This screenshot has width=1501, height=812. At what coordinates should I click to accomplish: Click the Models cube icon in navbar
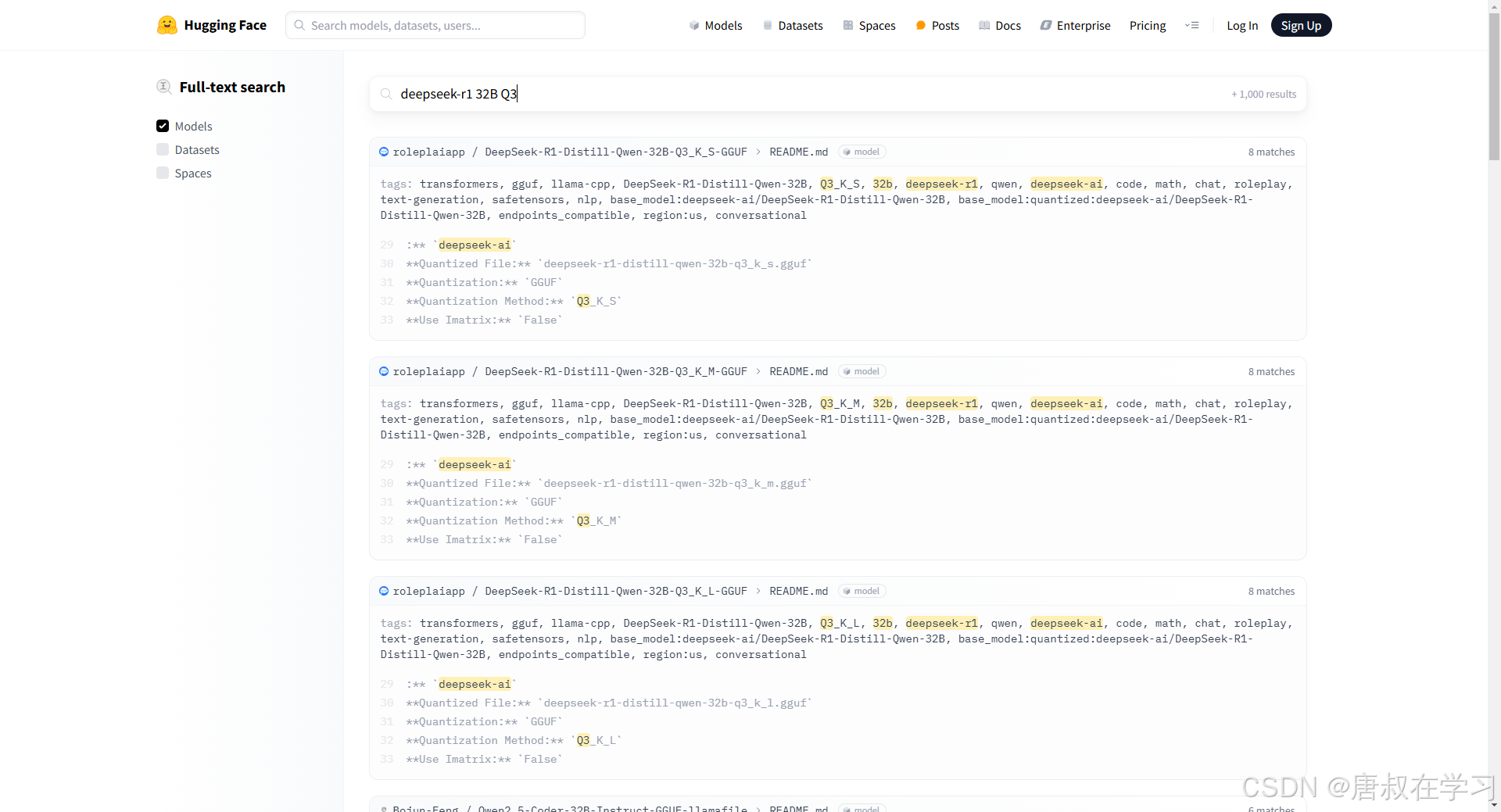[x=694, y=25]
